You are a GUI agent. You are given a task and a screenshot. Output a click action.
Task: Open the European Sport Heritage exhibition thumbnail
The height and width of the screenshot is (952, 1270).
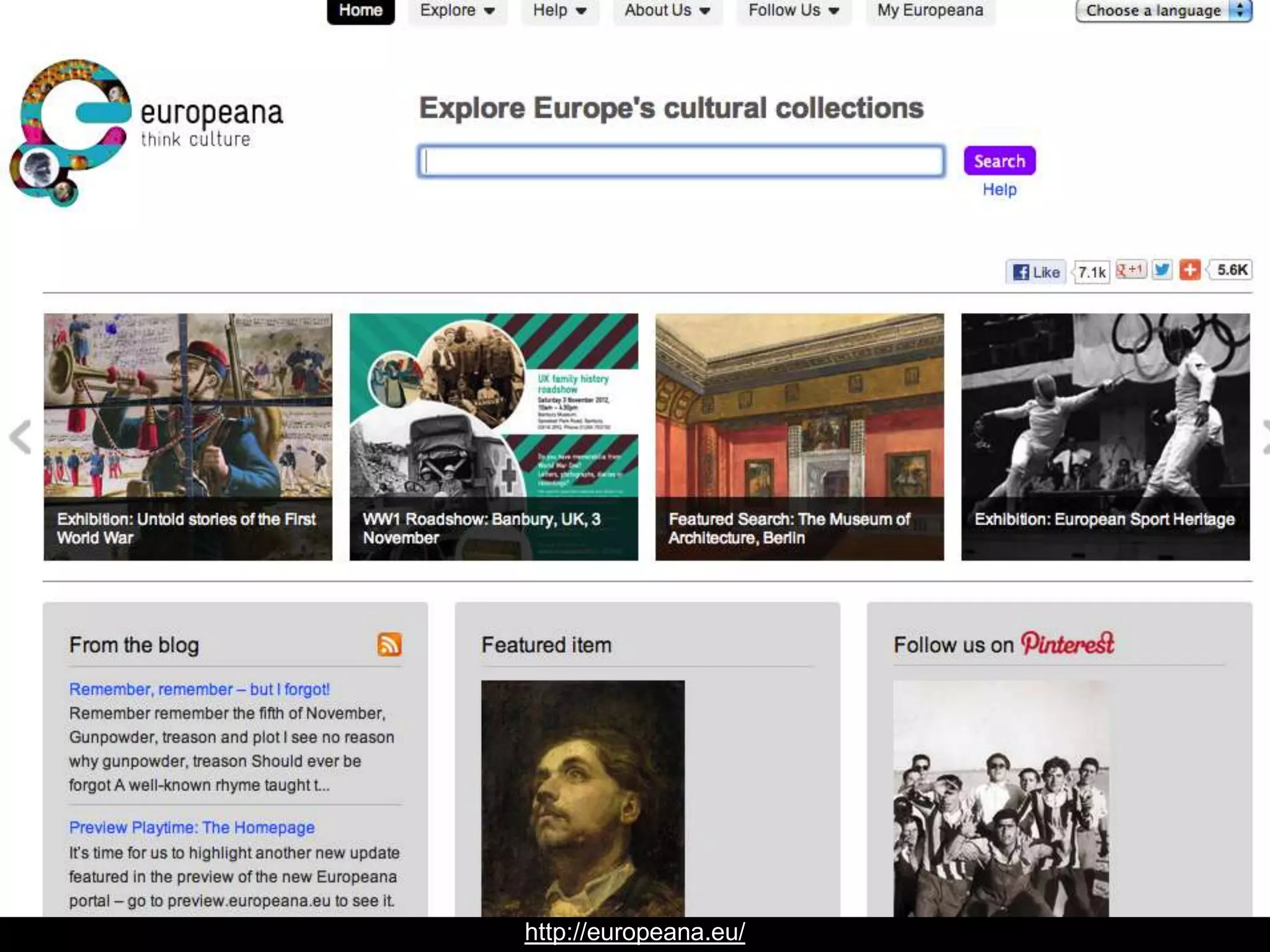[x=1105, y=436]
